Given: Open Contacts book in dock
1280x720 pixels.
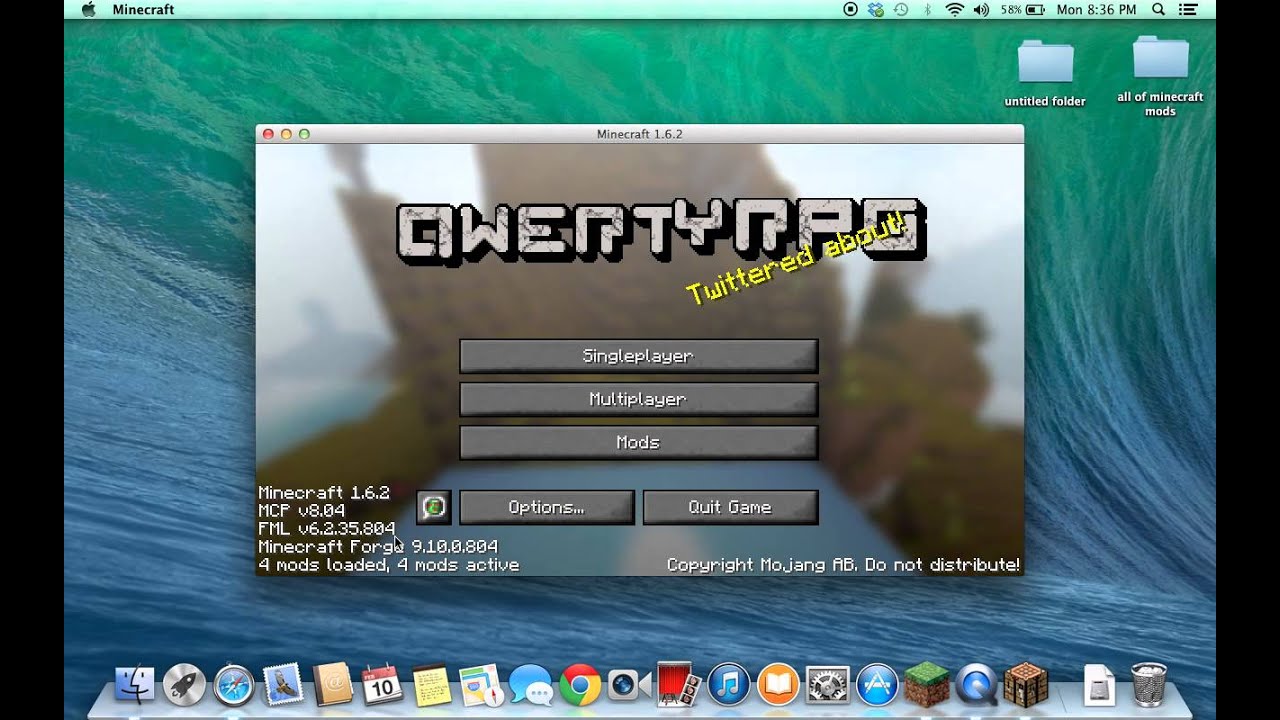Looking at the screenshot, I should click(x=332, y=685).
